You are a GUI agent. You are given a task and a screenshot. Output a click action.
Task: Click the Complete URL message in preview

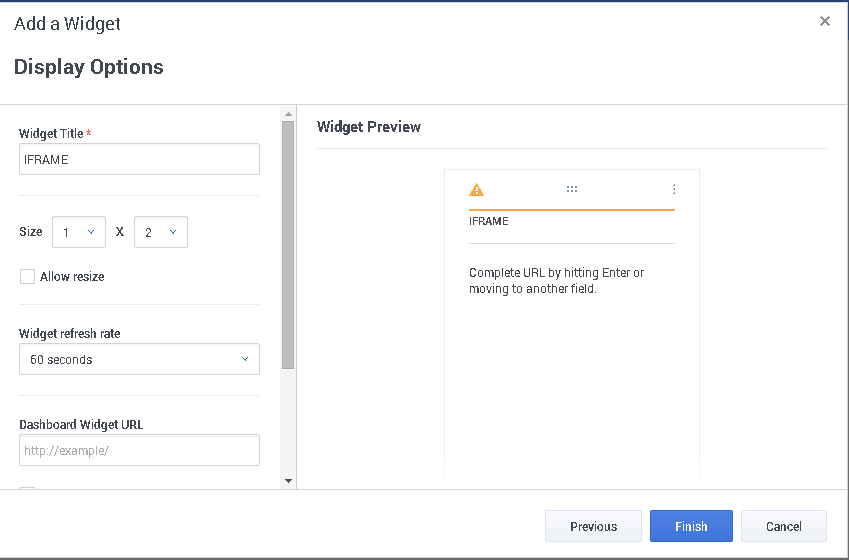(x=557, y=281)
